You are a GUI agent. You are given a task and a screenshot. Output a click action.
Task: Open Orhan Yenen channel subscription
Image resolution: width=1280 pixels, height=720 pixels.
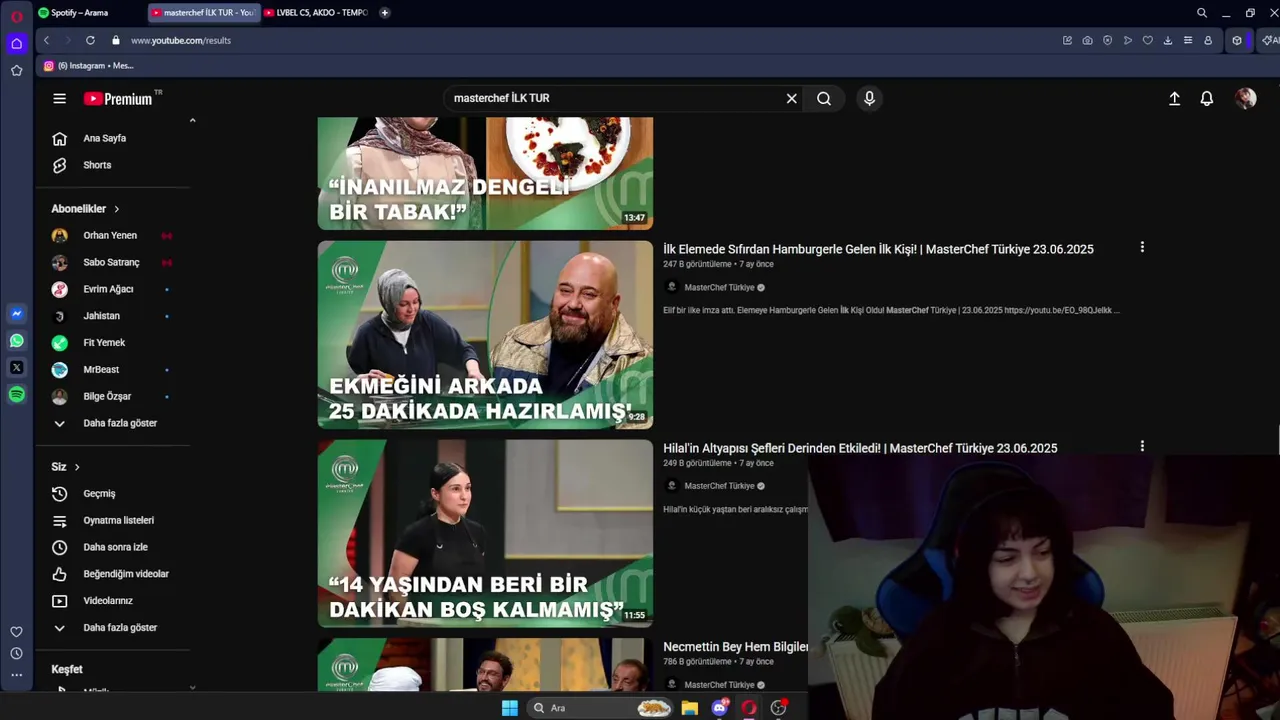coord(112,235)
